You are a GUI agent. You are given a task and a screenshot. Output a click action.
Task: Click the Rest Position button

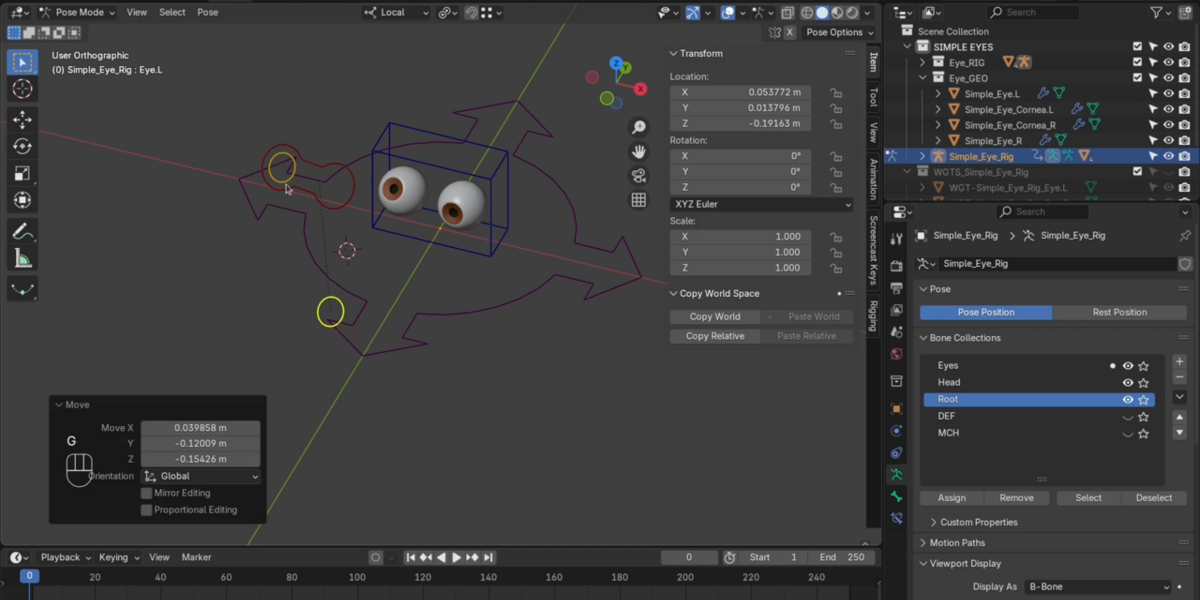[1119, 312]
